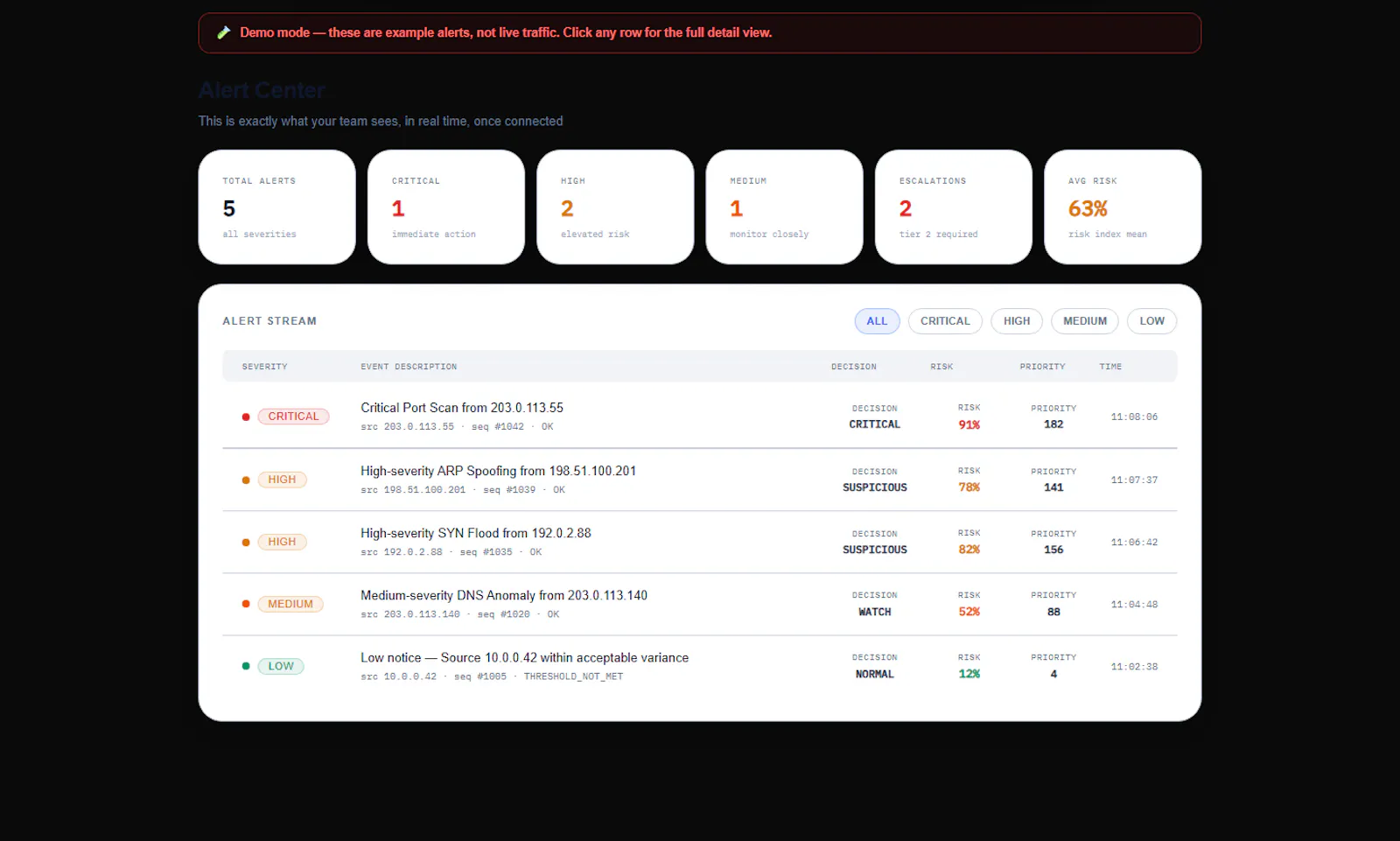Click the dot on the DNS Anomaly row
This screenshot has height=841, width=1400.
coord(246,604)
